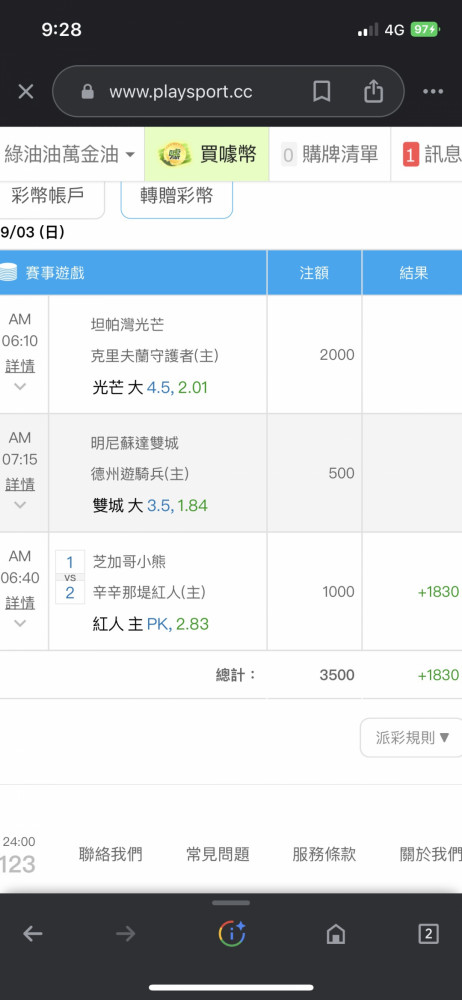Open the 聯絡我們 footer link
The height and width of the screenshot is (1000, 462).
[x=110, y=854]
